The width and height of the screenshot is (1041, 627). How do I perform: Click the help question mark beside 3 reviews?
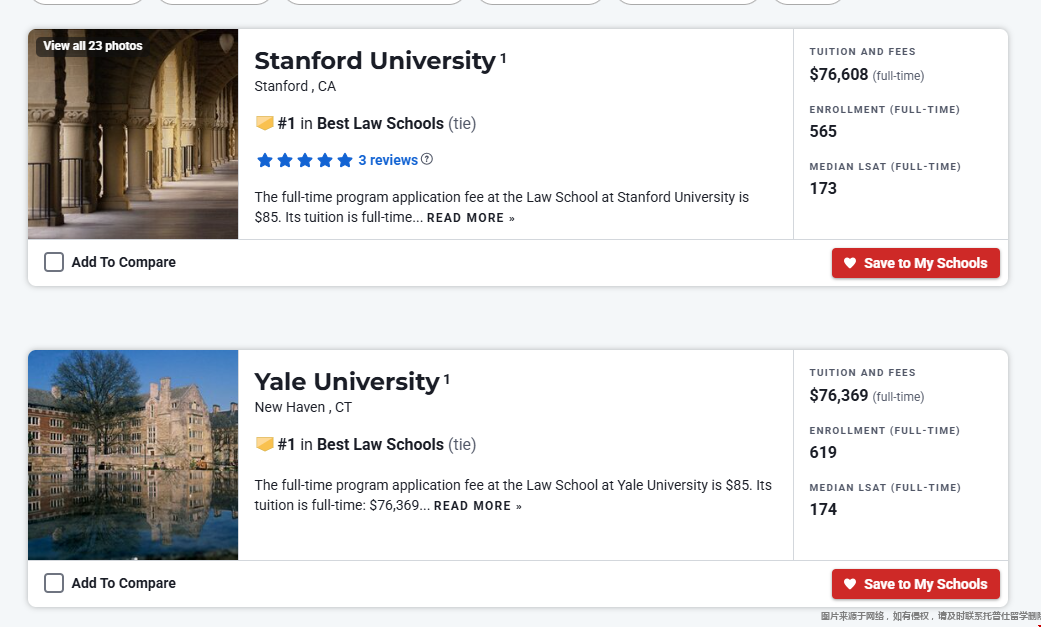[427, 159]
